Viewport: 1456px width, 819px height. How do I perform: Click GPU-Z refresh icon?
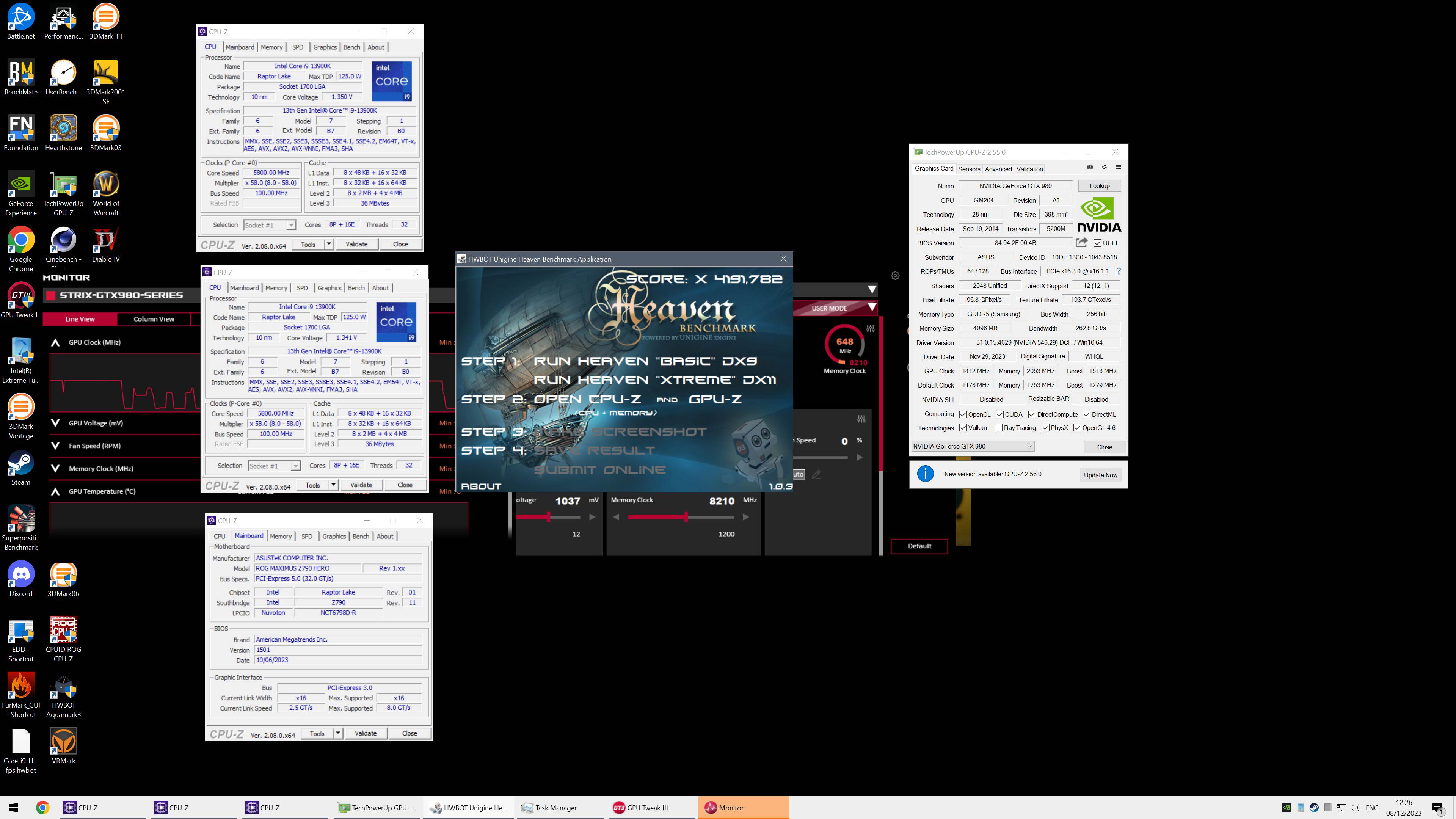tap(1104, 167)
